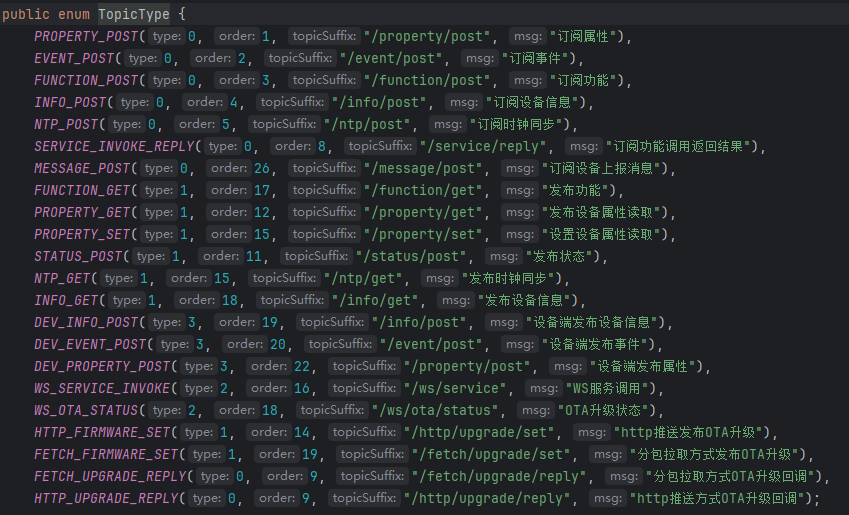Select the INFO_POST enum constant
Image resolution: width=849 pixels, height=515 pixels.
pyautogui.click(x=70, y=102)
